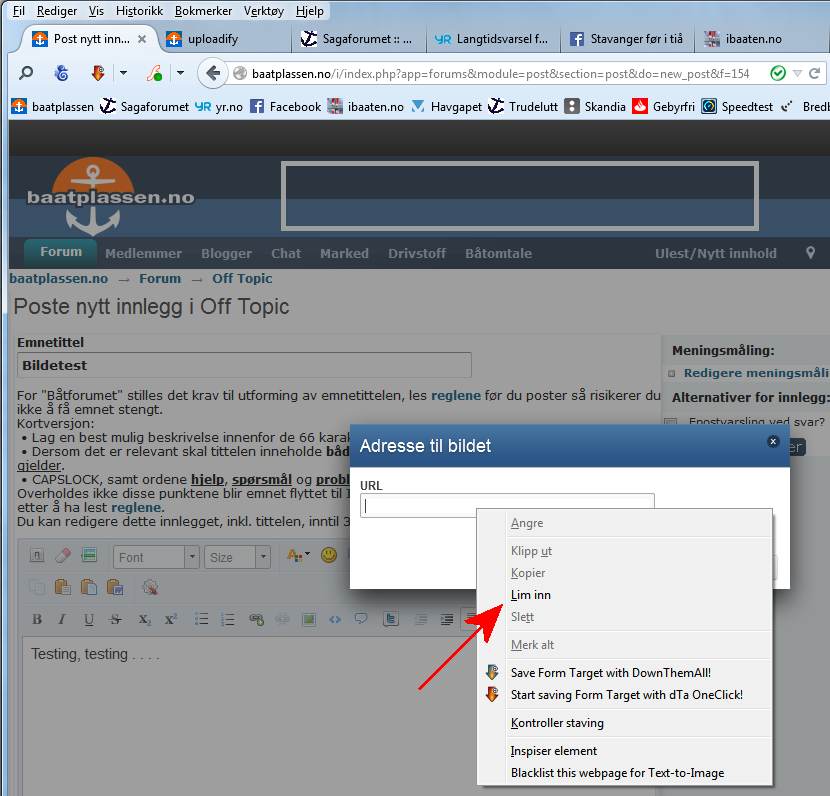
Task: Click the insert link editor icon
Action: 256,619
